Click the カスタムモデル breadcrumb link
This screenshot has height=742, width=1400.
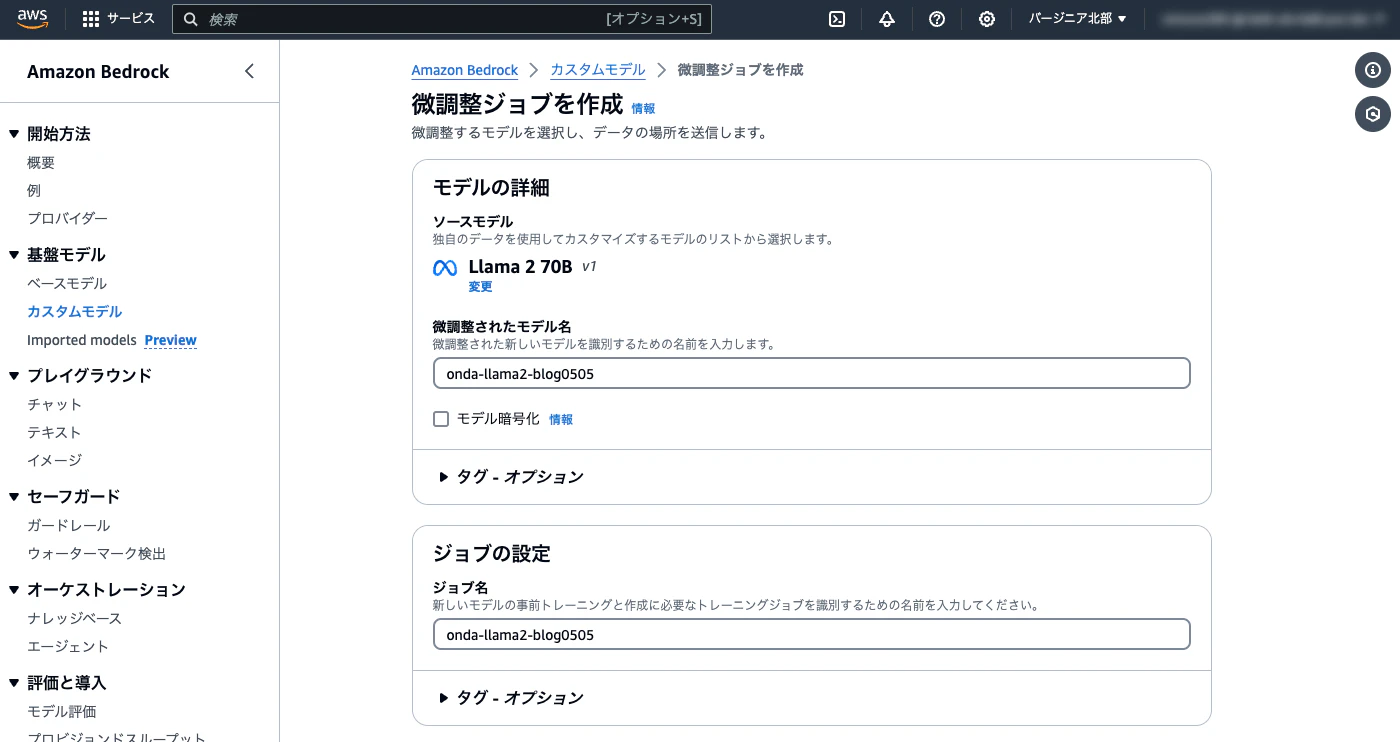tap(598, 70)
